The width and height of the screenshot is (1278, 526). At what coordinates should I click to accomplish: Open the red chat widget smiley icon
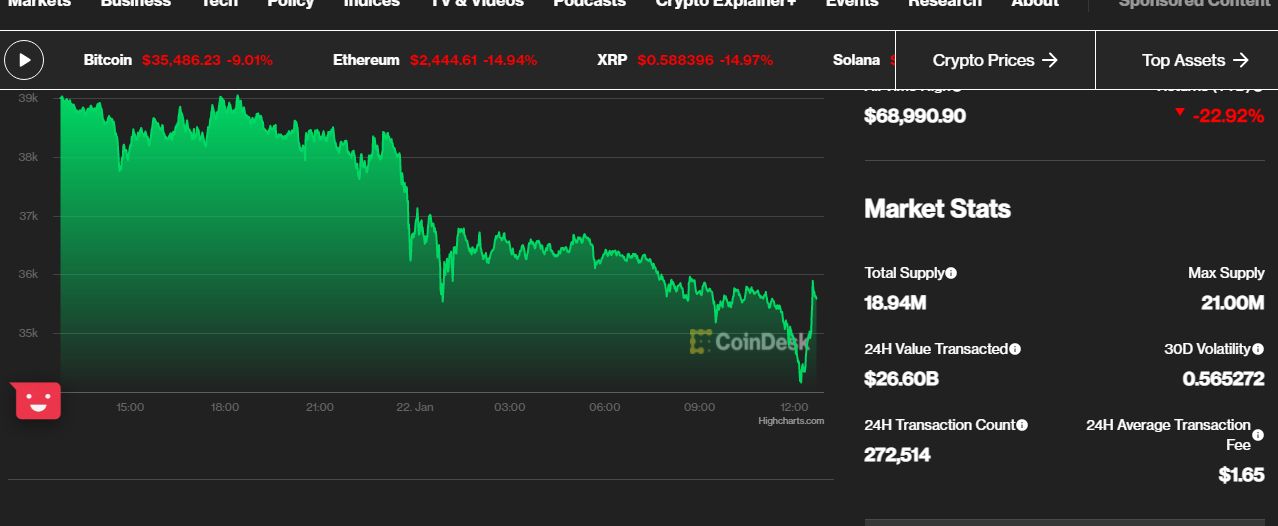[x=38, y=401]
